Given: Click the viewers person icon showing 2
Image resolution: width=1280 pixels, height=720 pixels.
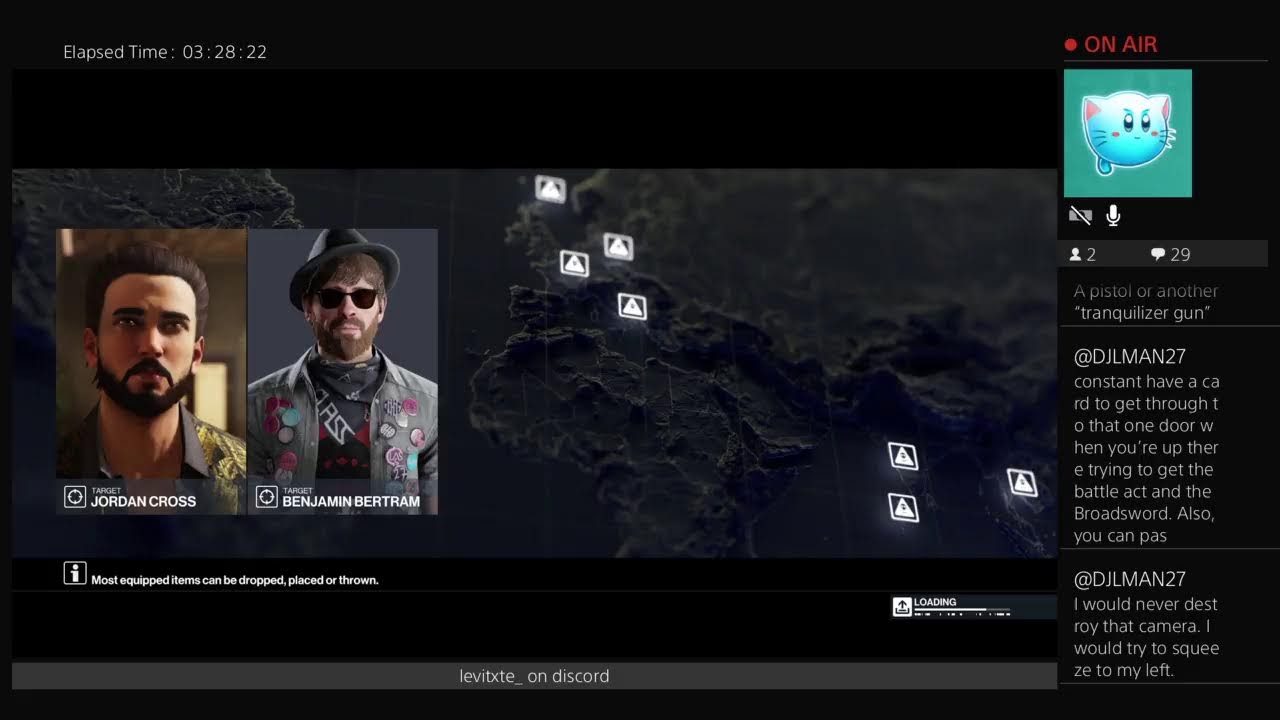Looking at the screenshot, I should (1076, 255).
